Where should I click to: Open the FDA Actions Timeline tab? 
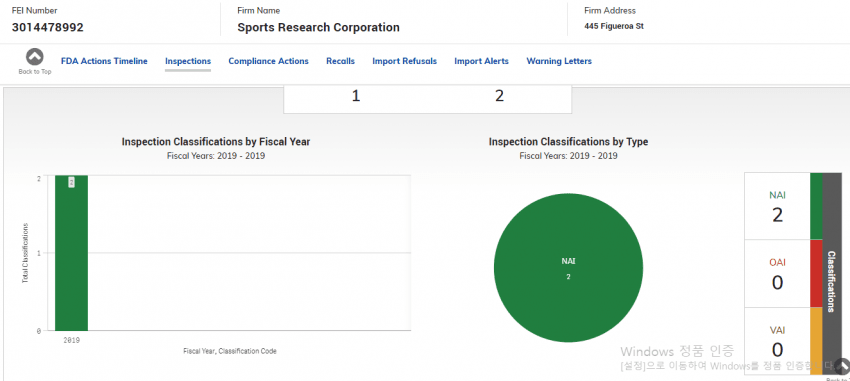click(x=104, y=61)
